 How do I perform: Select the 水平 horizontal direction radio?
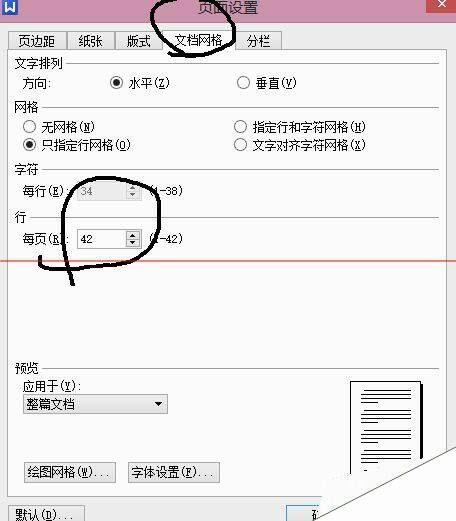(116, 83)
